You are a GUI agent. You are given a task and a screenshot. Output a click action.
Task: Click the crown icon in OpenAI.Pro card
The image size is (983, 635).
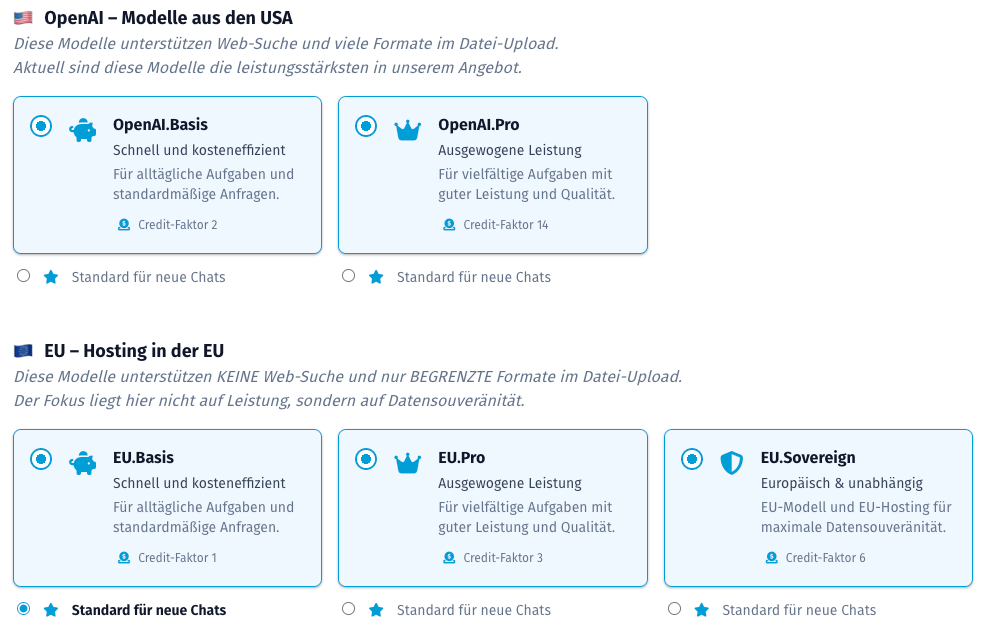tap(407, 130)
